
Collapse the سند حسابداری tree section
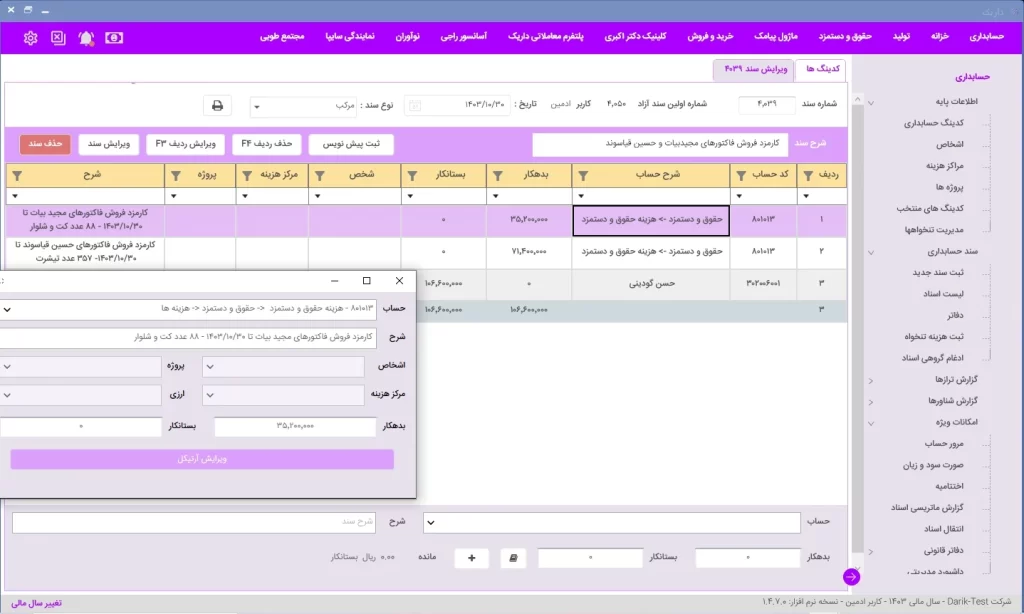tap(871, 252)
